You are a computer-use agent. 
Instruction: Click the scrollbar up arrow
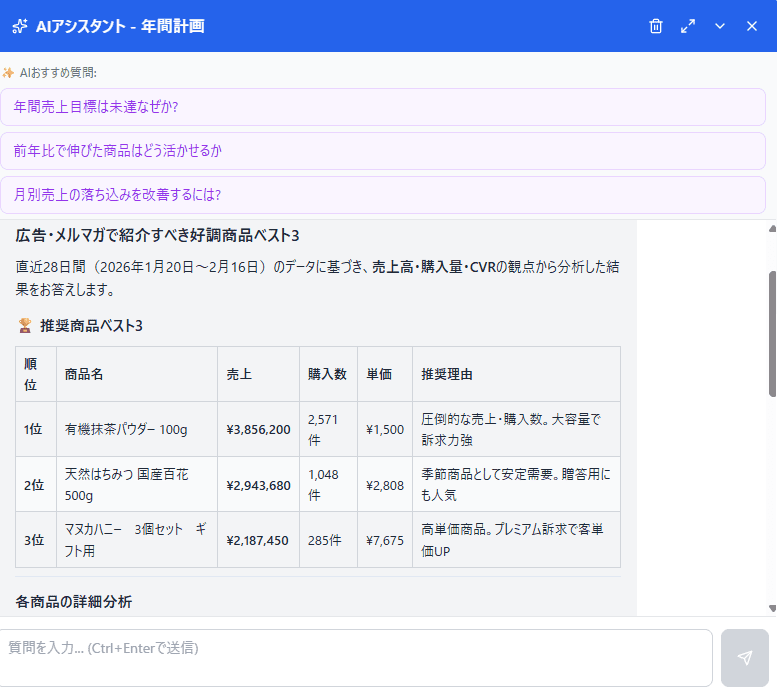coord(772,229)
